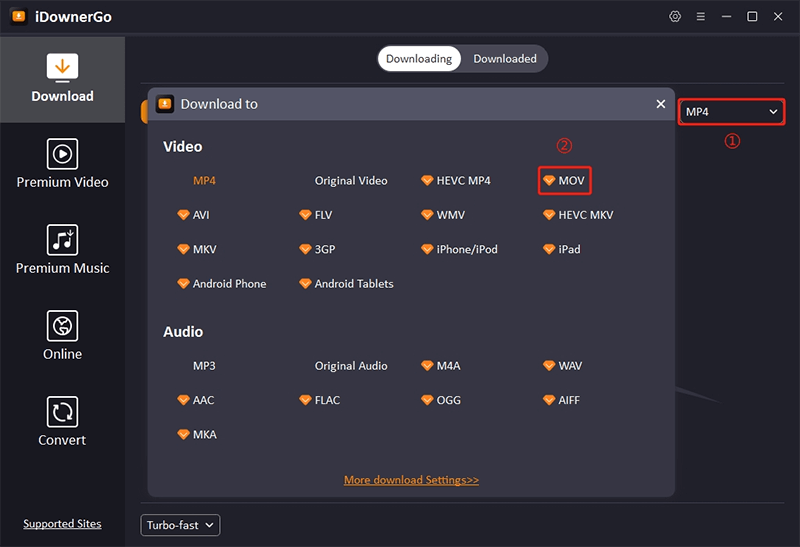
Task: Open More download Settings link
Action: [x=411, y=480]
